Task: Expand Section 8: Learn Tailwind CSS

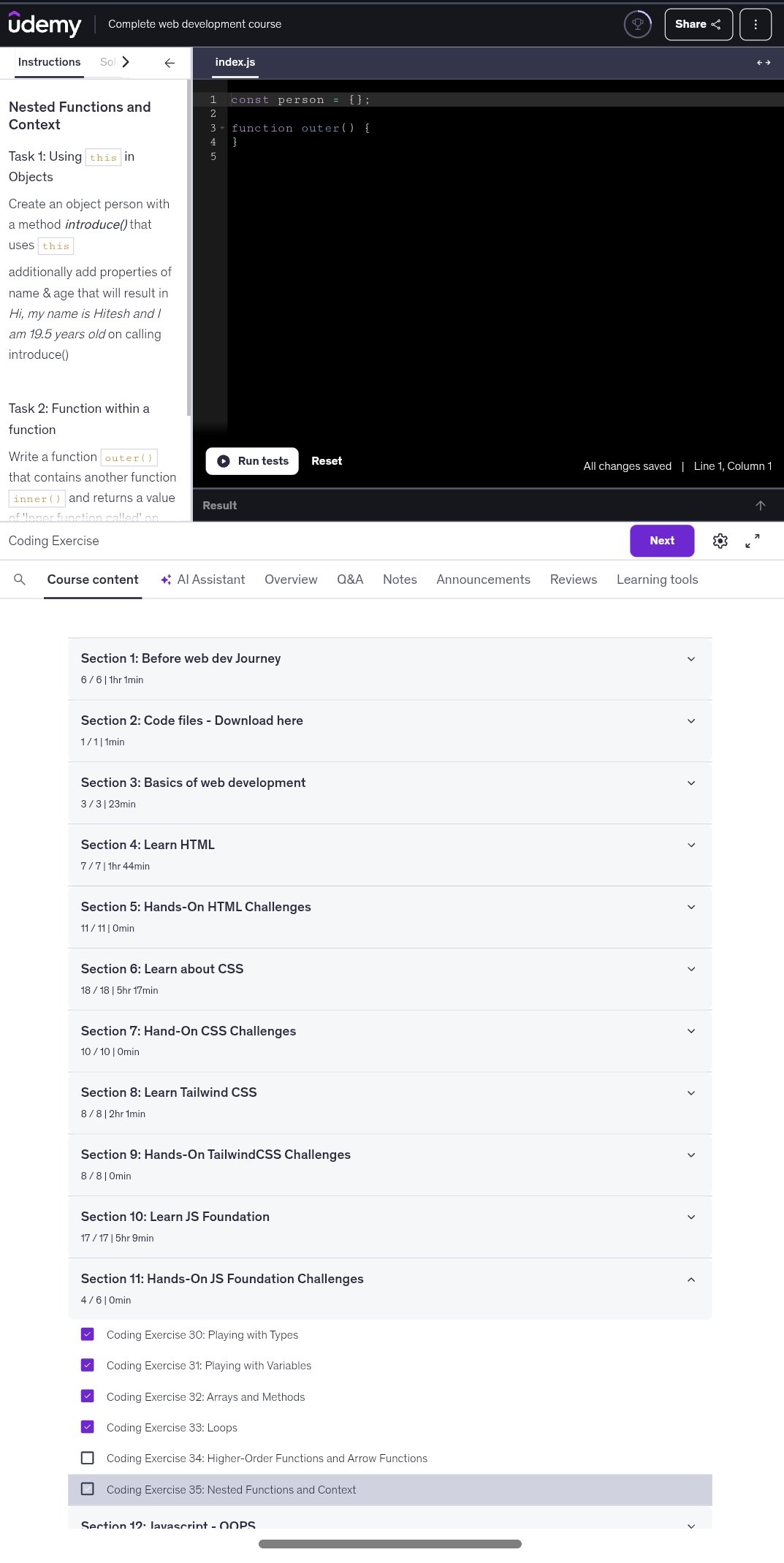Action: [x=690, y=1093]
